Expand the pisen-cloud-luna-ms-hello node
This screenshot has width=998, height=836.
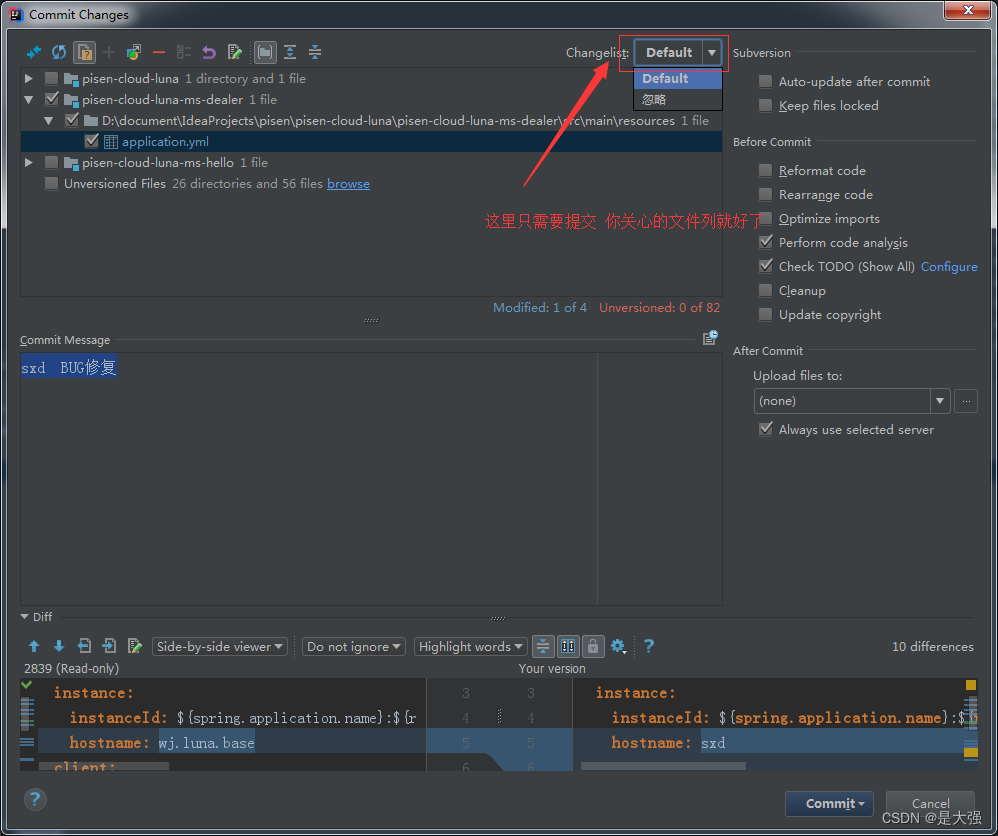tap(29, 162)
